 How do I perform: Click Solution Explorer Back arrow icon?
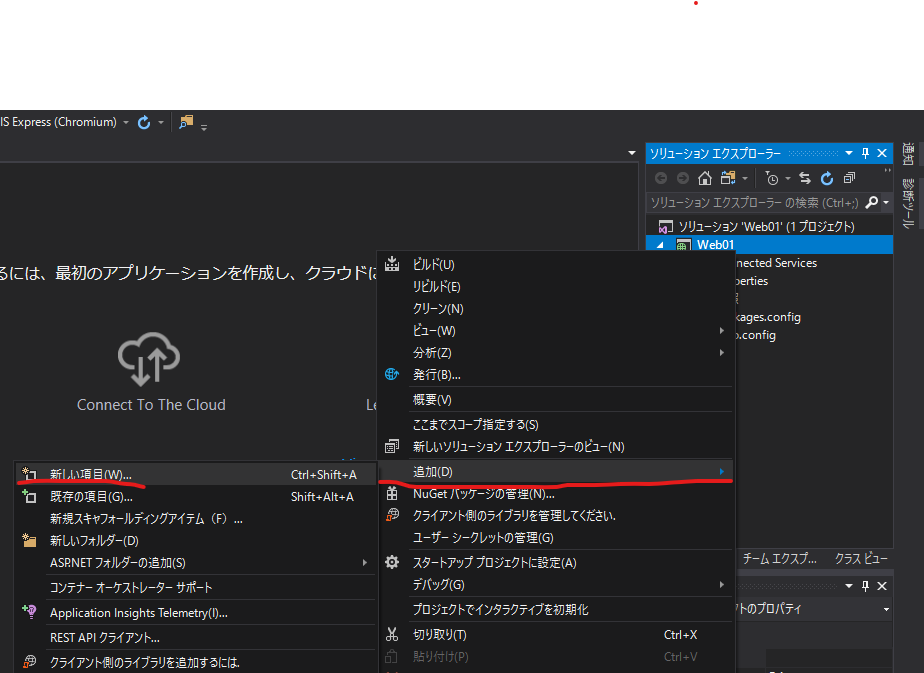tap(661, 178)
